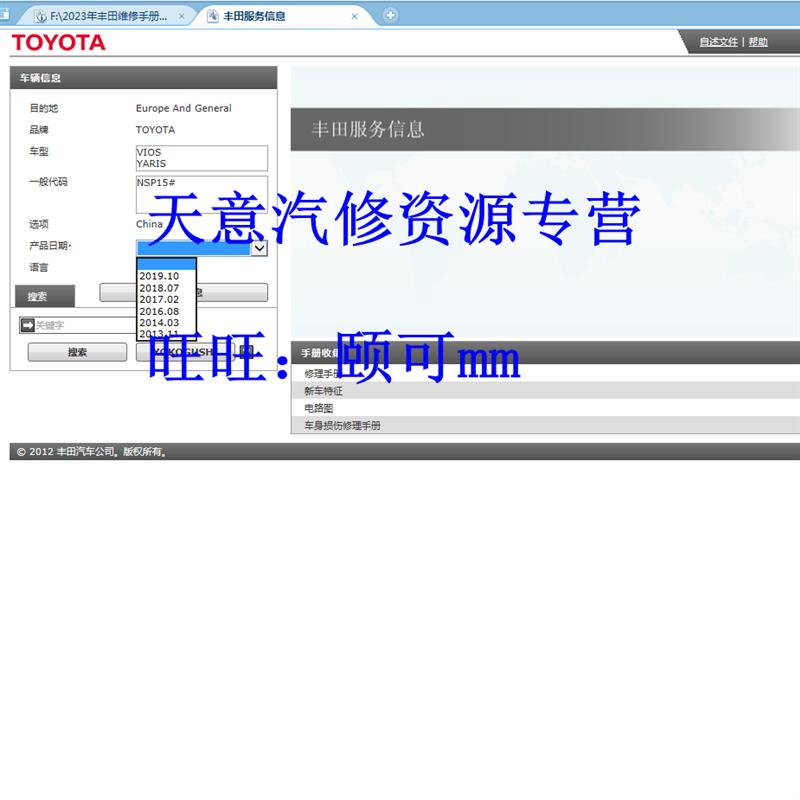Screen dimensions: 800x800
Task: Click the wide button right of 搜索 tab
Action: pos(184,292)
